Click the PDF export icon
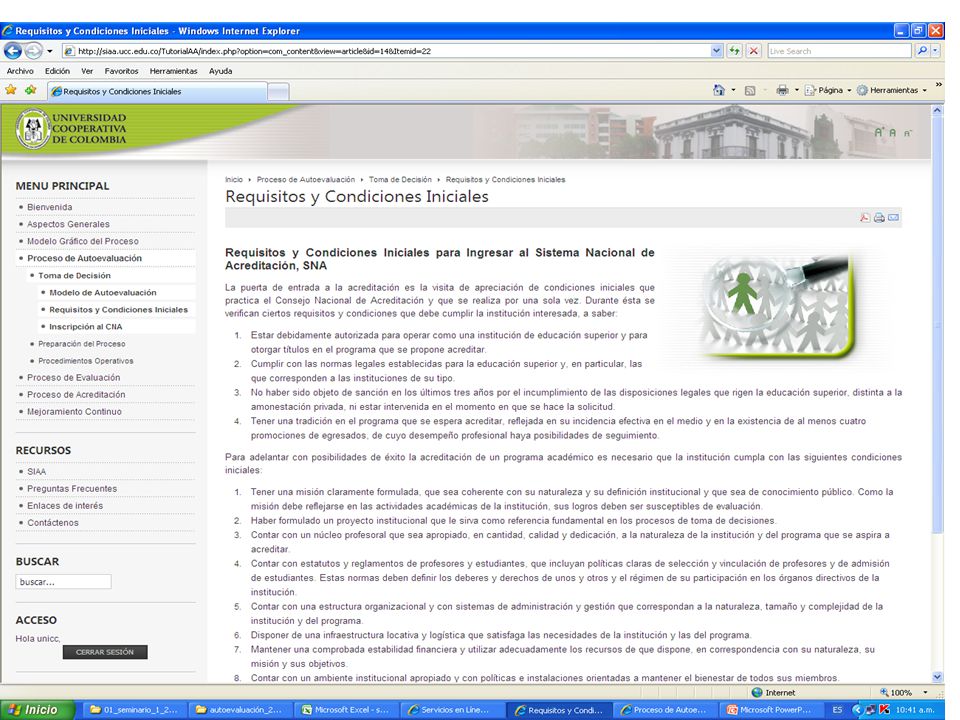The height and width of the screenshot is (720, 960). click(864, 217)
